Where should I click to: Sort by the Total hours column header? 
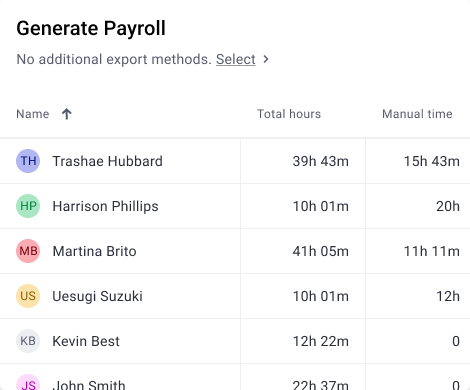pos(289,114)
